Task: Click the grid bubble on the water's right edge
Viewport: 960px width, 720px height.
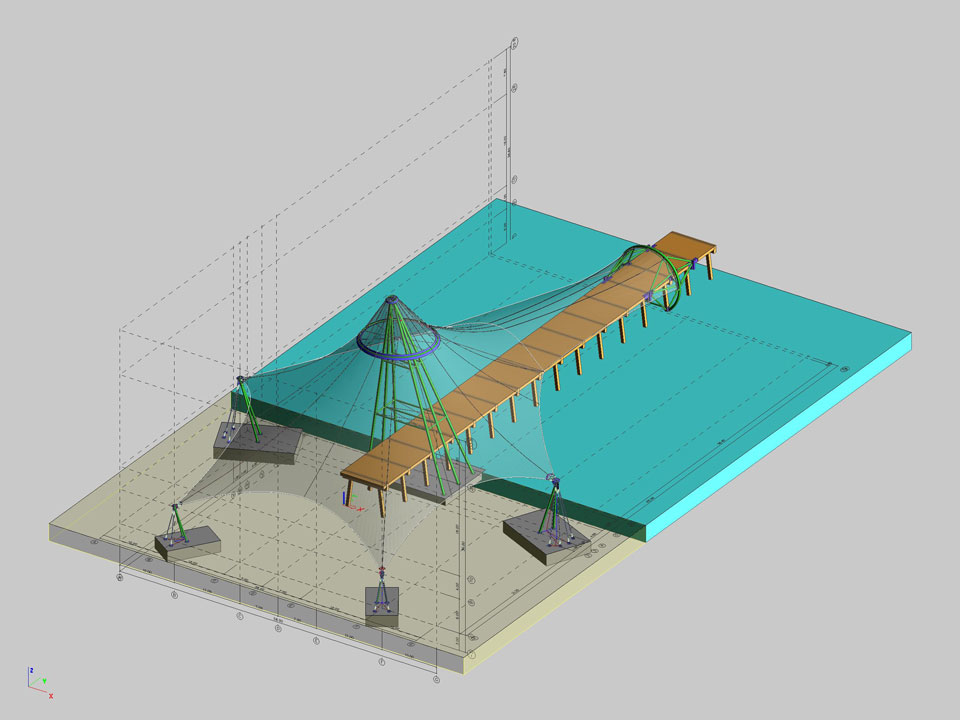Action: [x=845, y=370]
